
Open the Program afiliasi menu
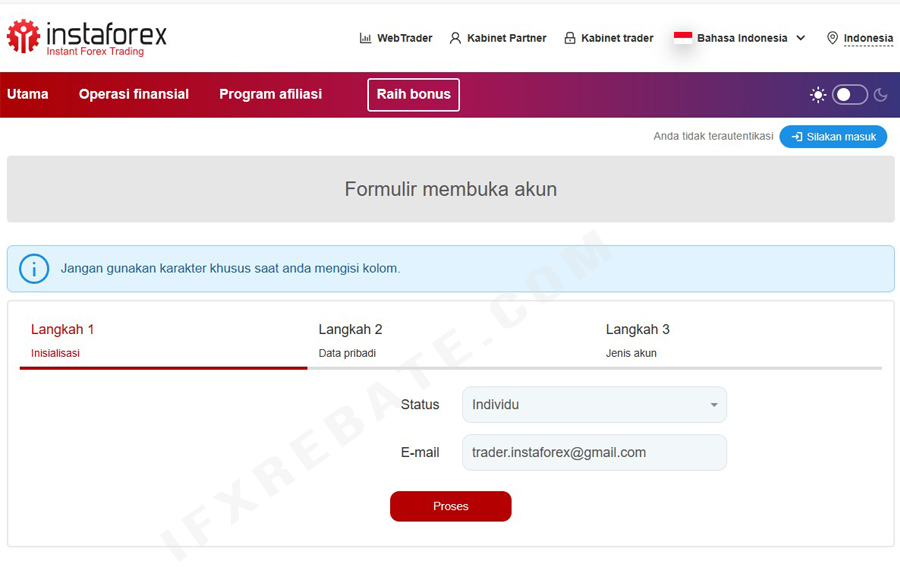(x=270, y=94)
